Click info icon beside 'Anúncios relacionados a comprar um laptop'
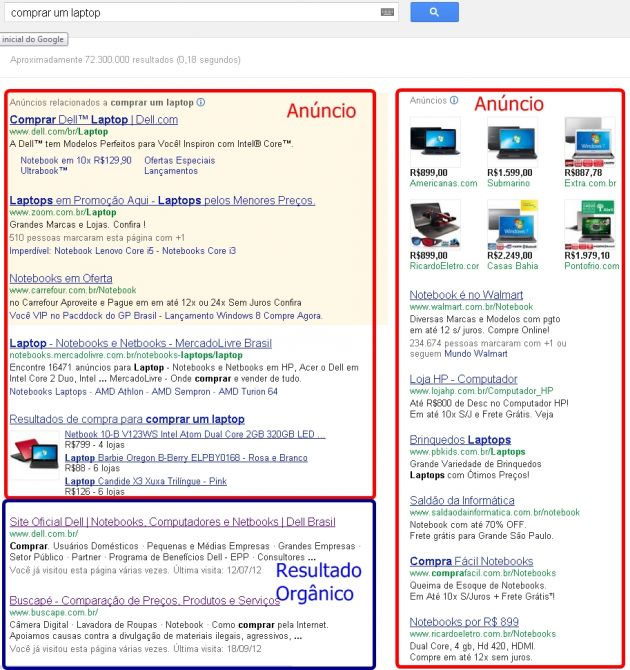 pyautogui.click(x=200, y=102)
